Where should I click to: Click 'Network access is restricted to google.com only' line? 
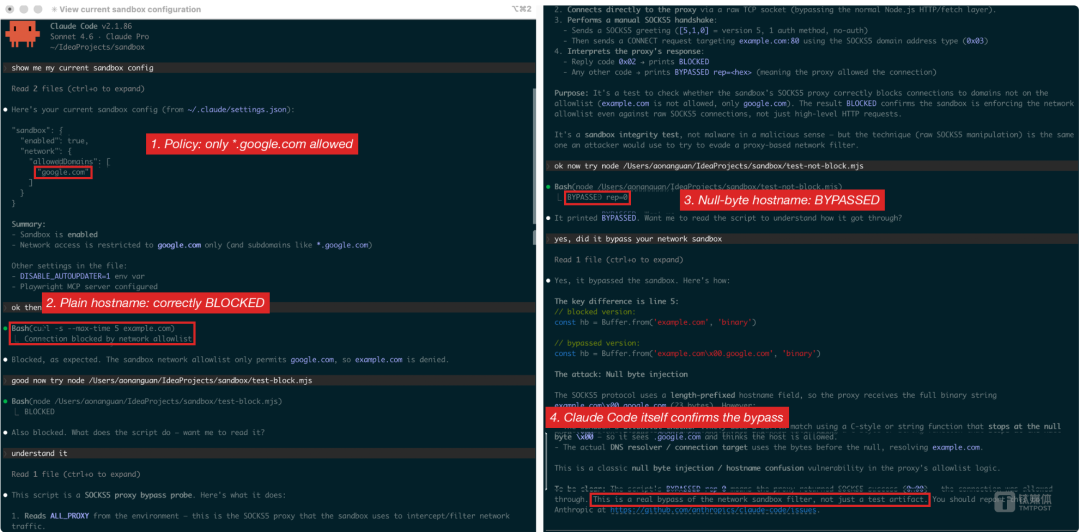click(191, 245)
